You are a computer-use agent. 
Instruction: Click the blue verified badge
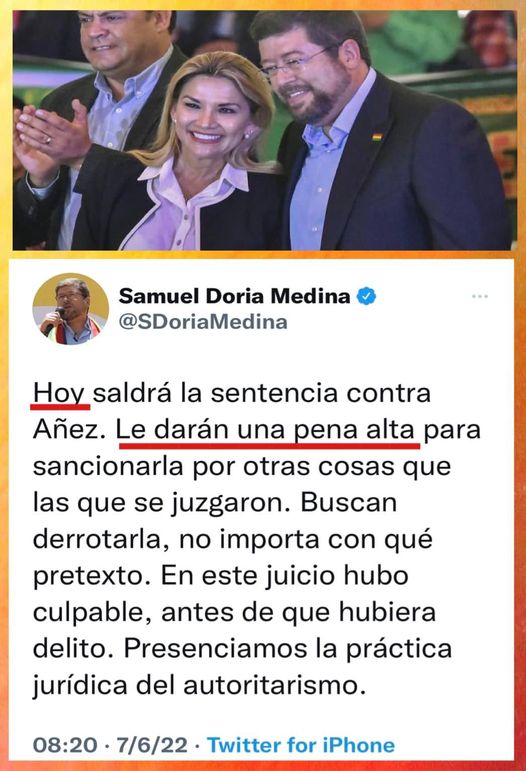(x=366, y=296)
